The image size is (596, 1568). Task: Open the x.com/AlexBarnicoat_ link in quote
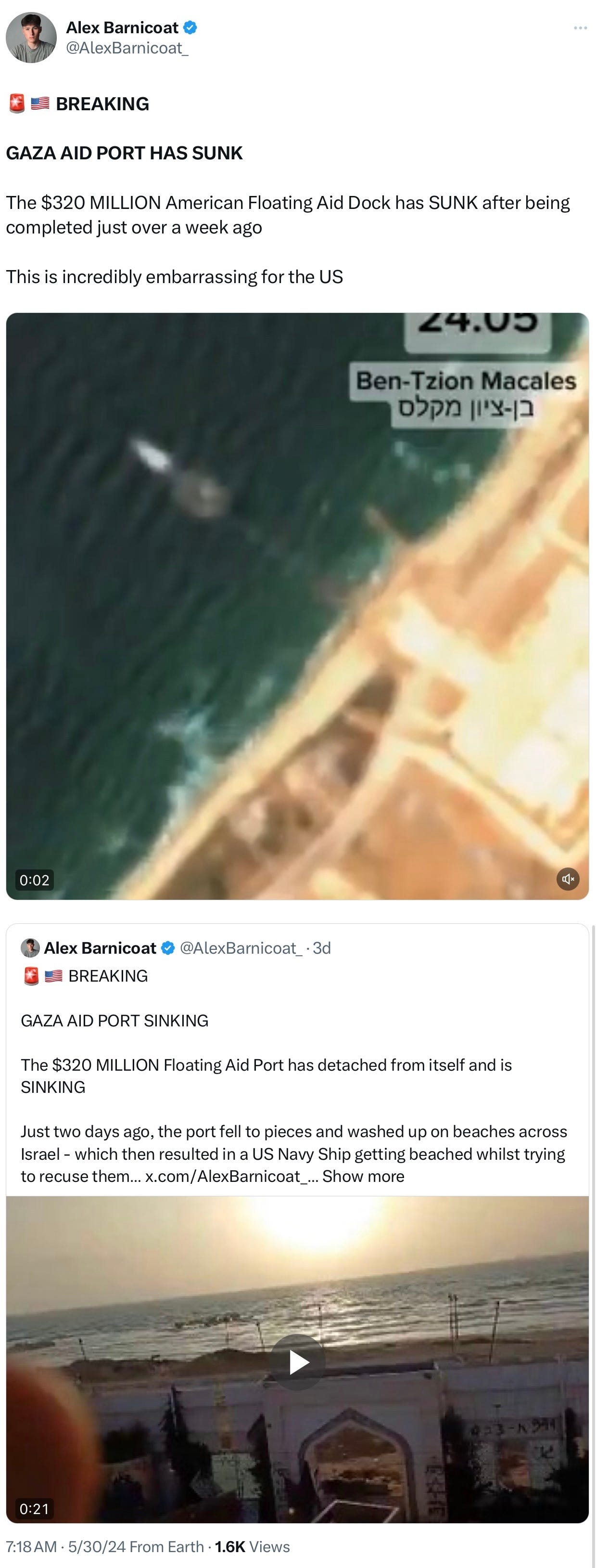[232, 1176]
